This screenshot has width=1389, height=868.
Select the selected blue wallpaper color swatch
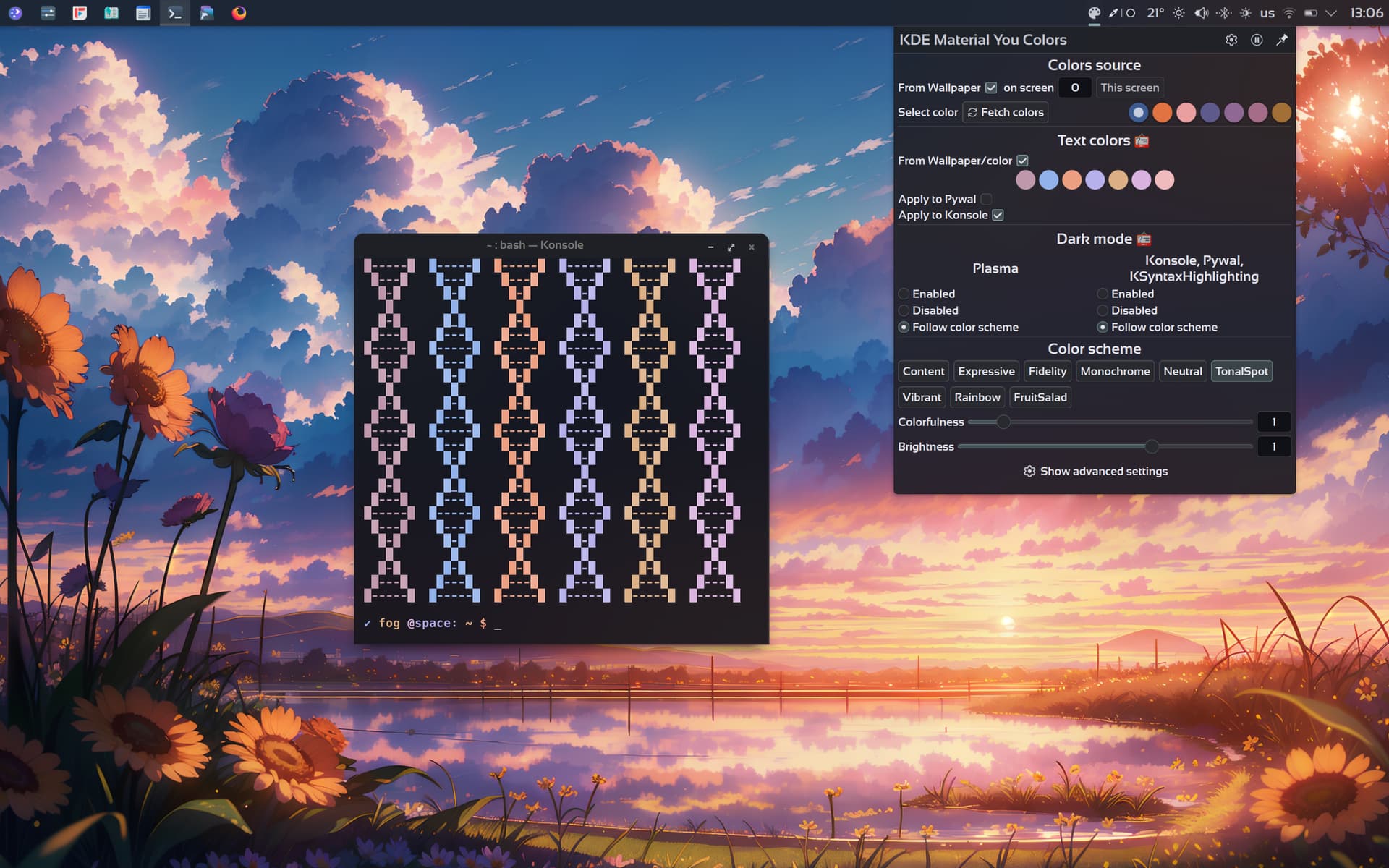click(x=1138, y=112)
